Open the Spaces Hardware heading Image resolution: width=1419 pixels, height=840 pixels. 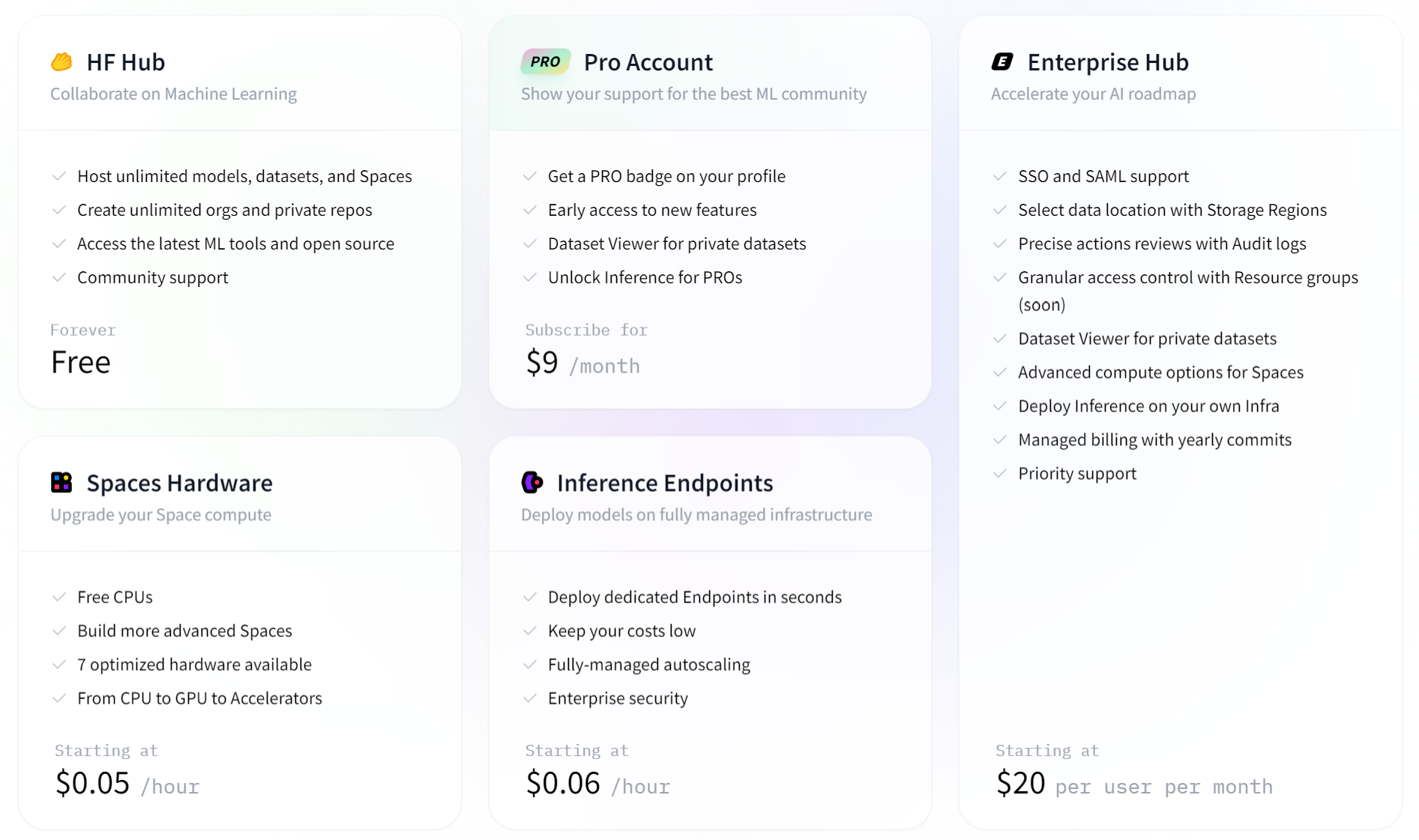(x=179, y=483)
